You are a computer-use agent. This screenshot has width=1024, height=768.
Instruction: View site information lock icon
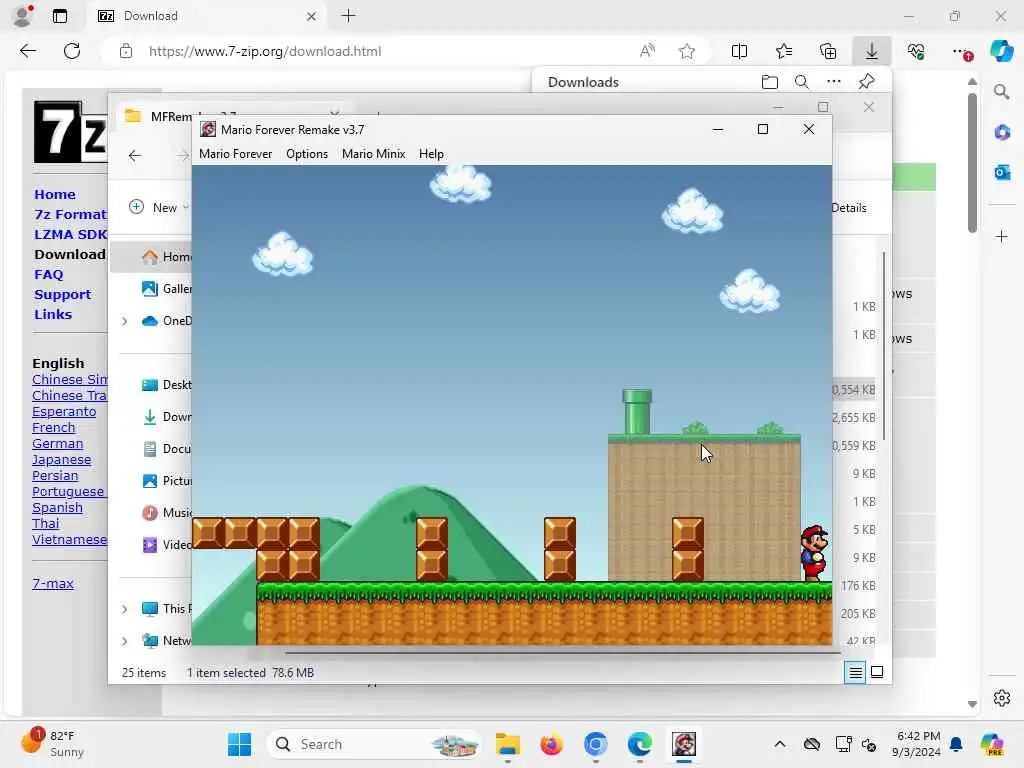coord(126,51)
